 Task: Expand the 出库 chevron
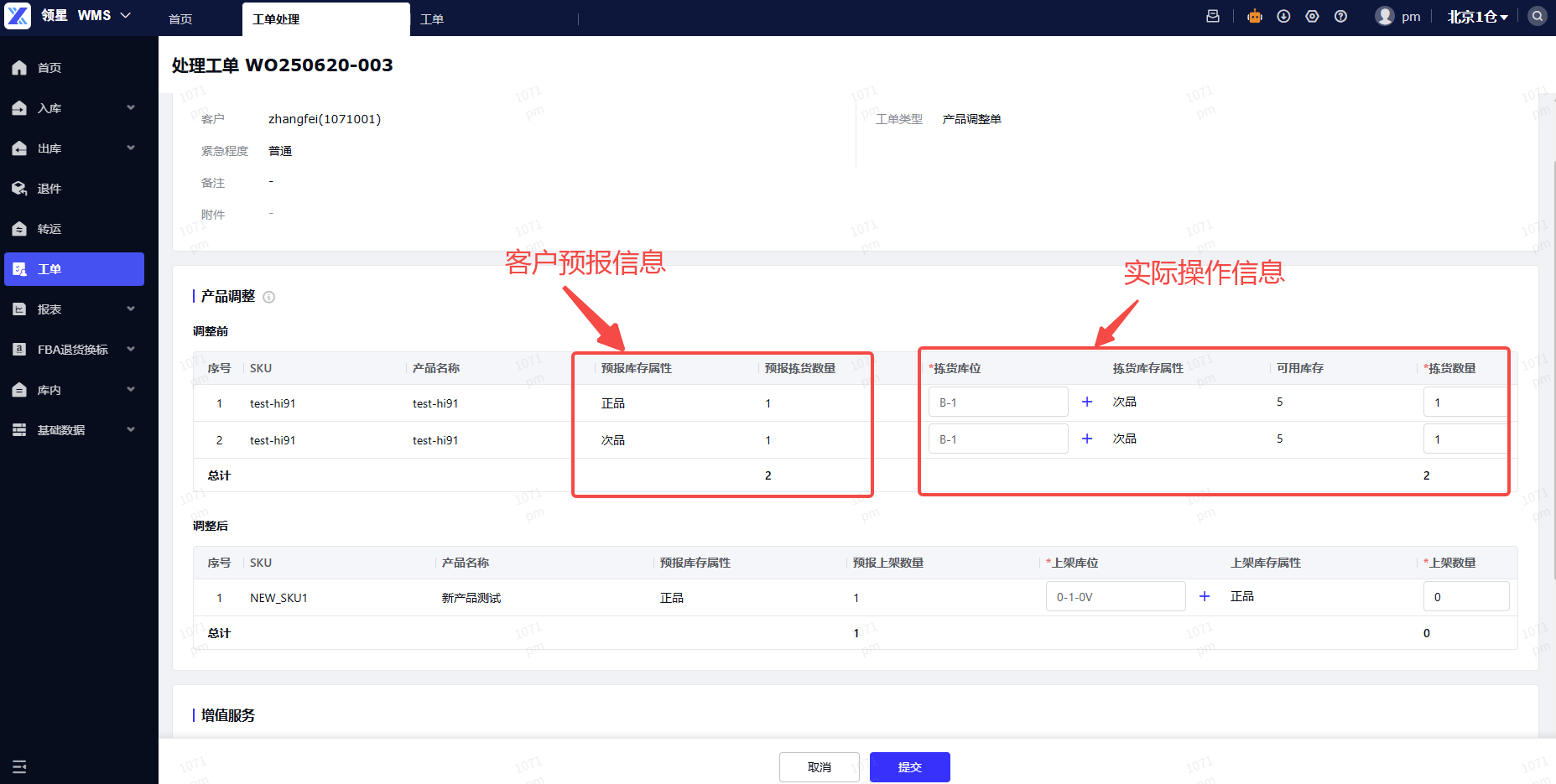click(131, 148)
